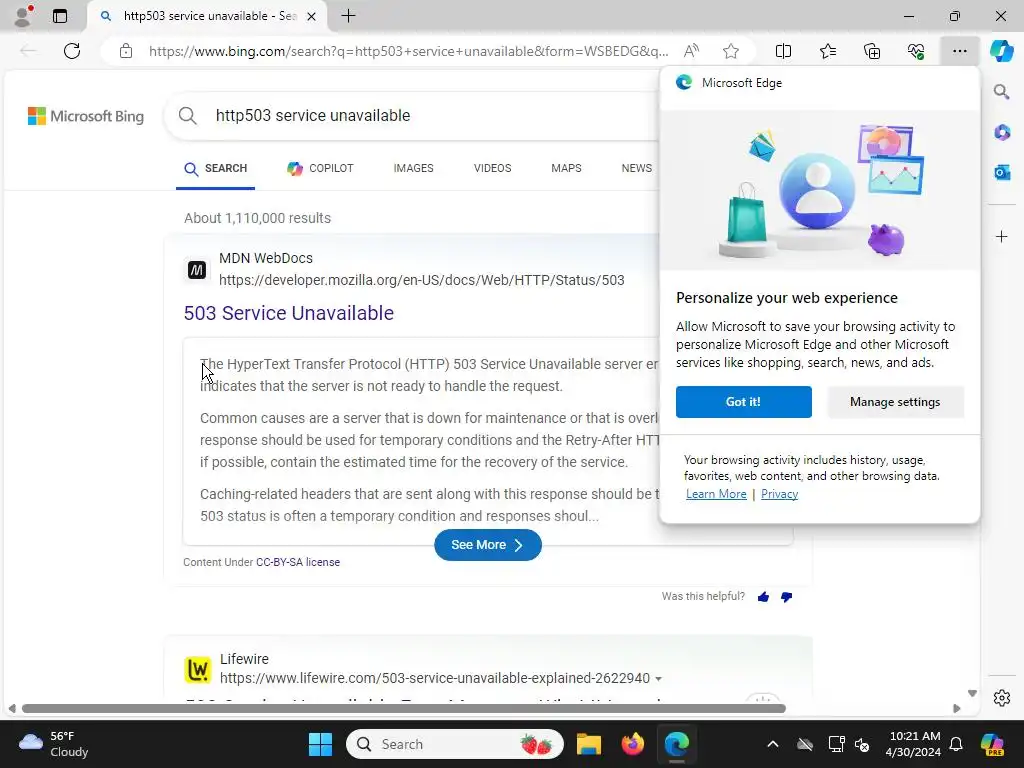Image resolution: width=1024 pixels, height=768 pixels.
Task: Click the MDN WebDocs site favicon
Action: pyautogui.click(x=197, y=270)
